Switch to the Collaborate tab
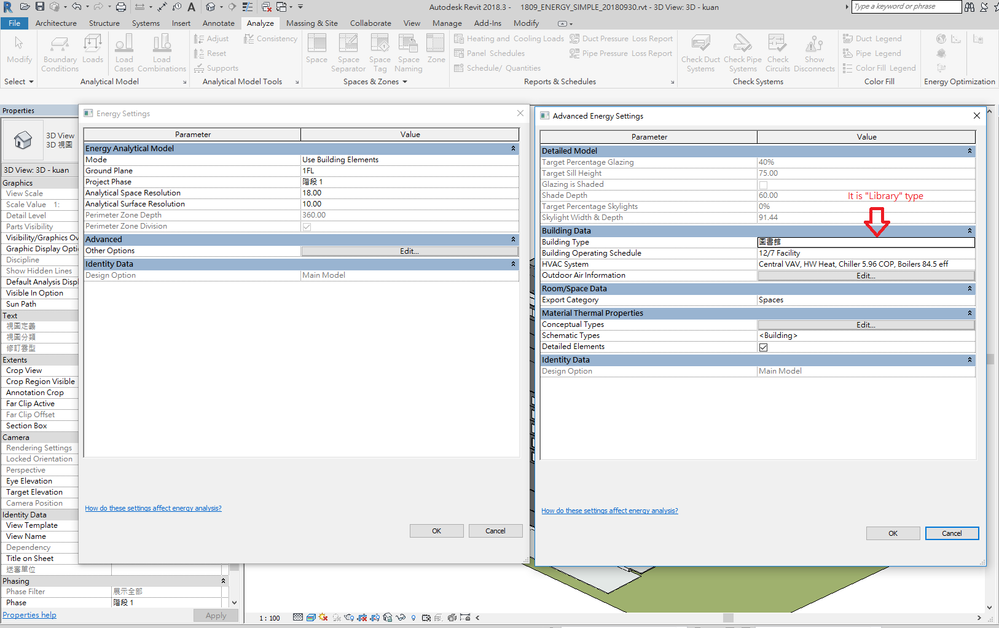 click(x=370, y=23)
